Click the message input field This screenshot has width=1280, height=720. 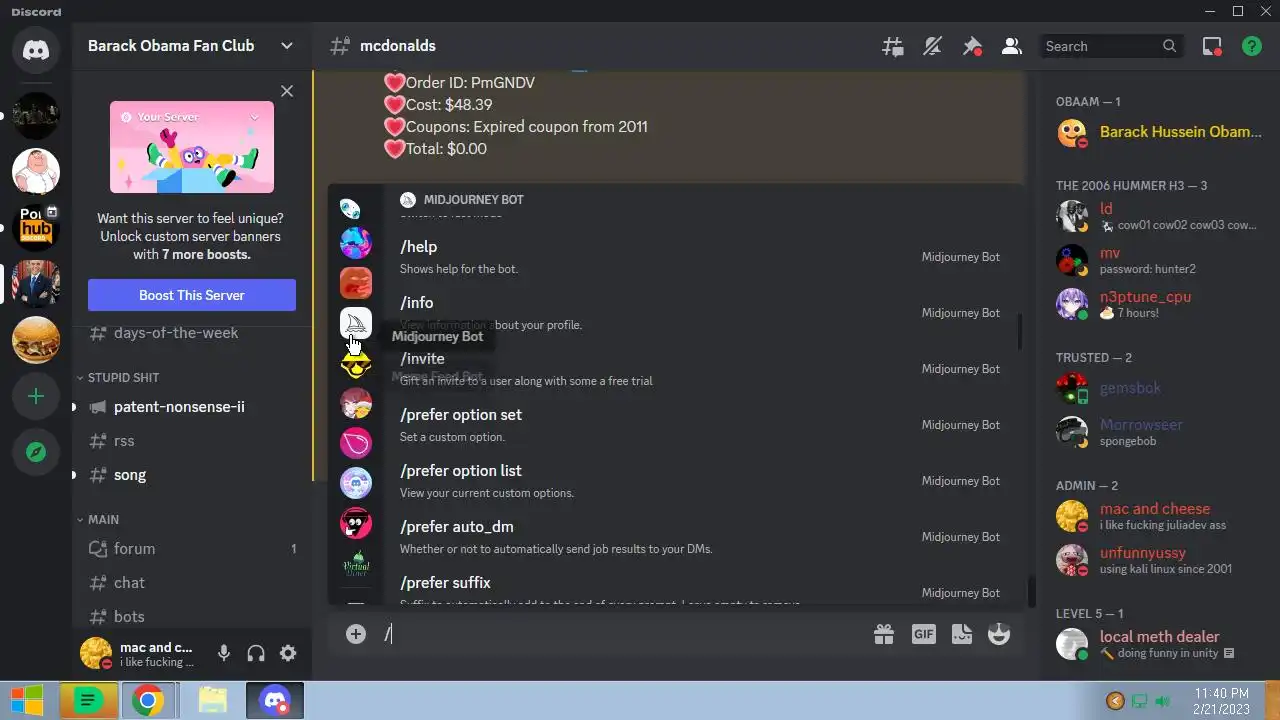tap(622, 634)
